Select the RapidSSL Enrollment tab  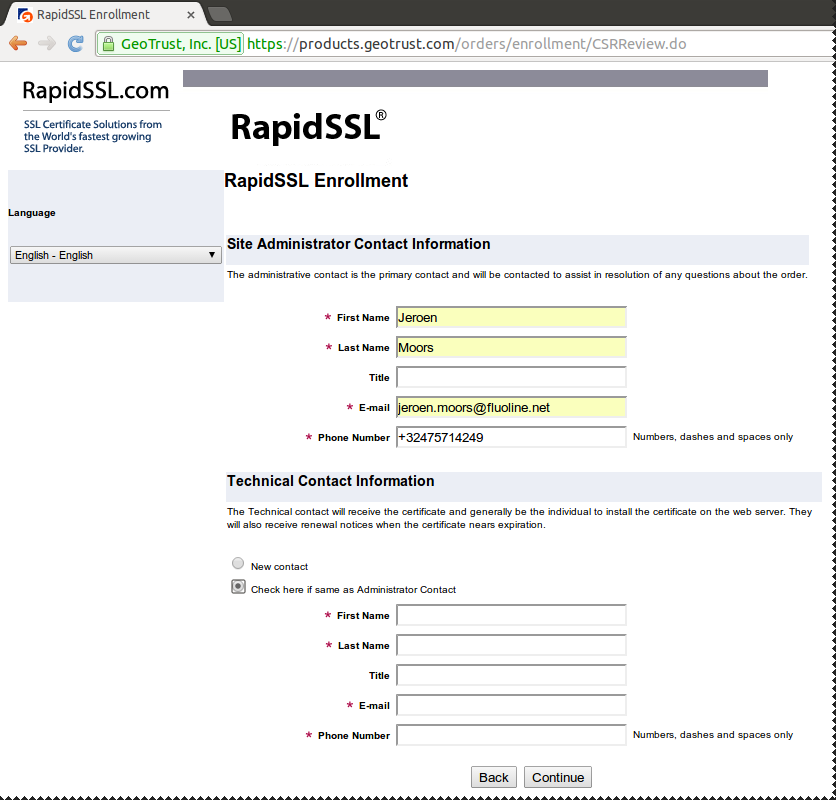pyautogui.click(x=104, y=14)
